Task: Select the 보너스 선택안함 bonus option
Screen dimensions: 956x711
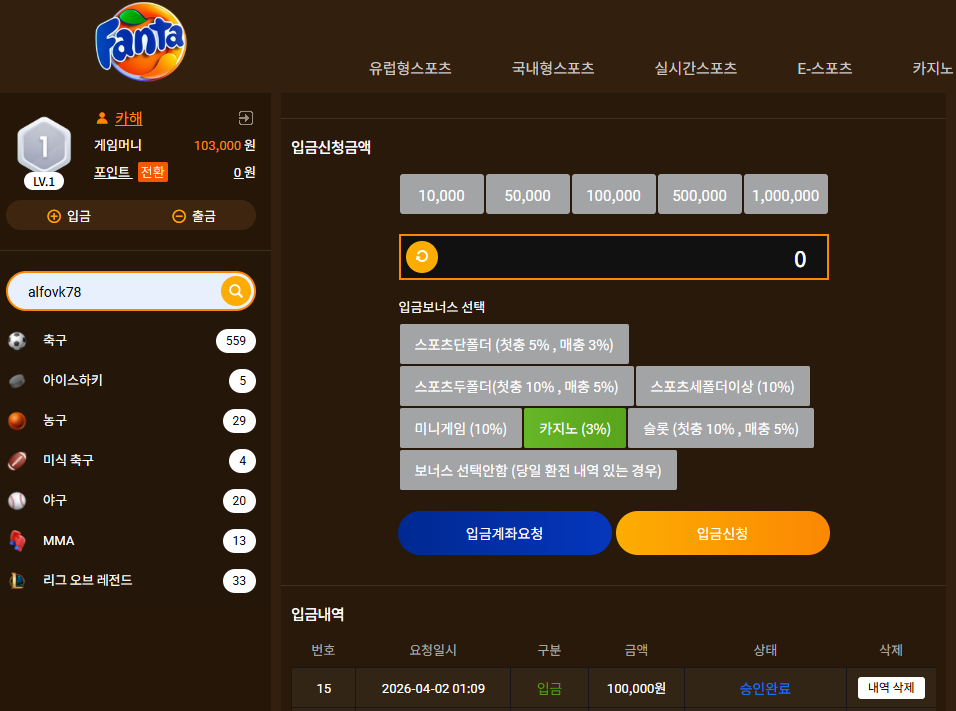Action: [538, 470]
